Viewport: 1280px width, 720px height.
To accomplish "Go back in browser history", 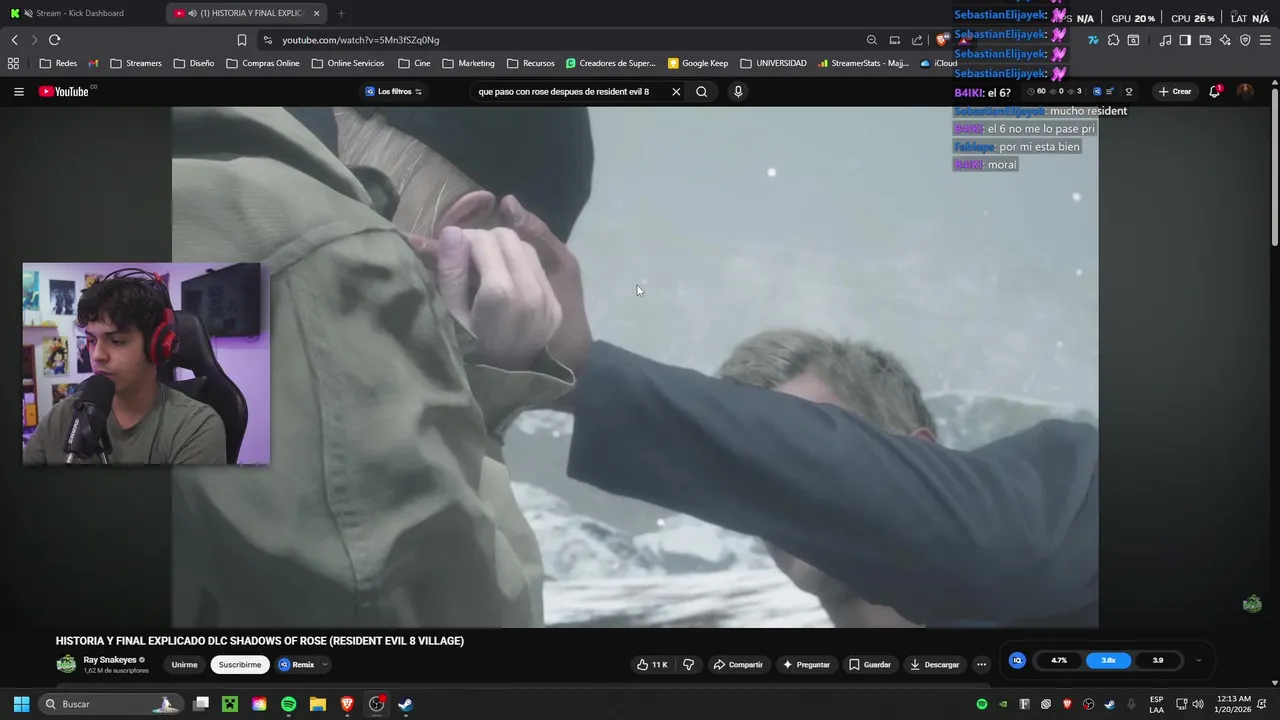I will point(14,40).
